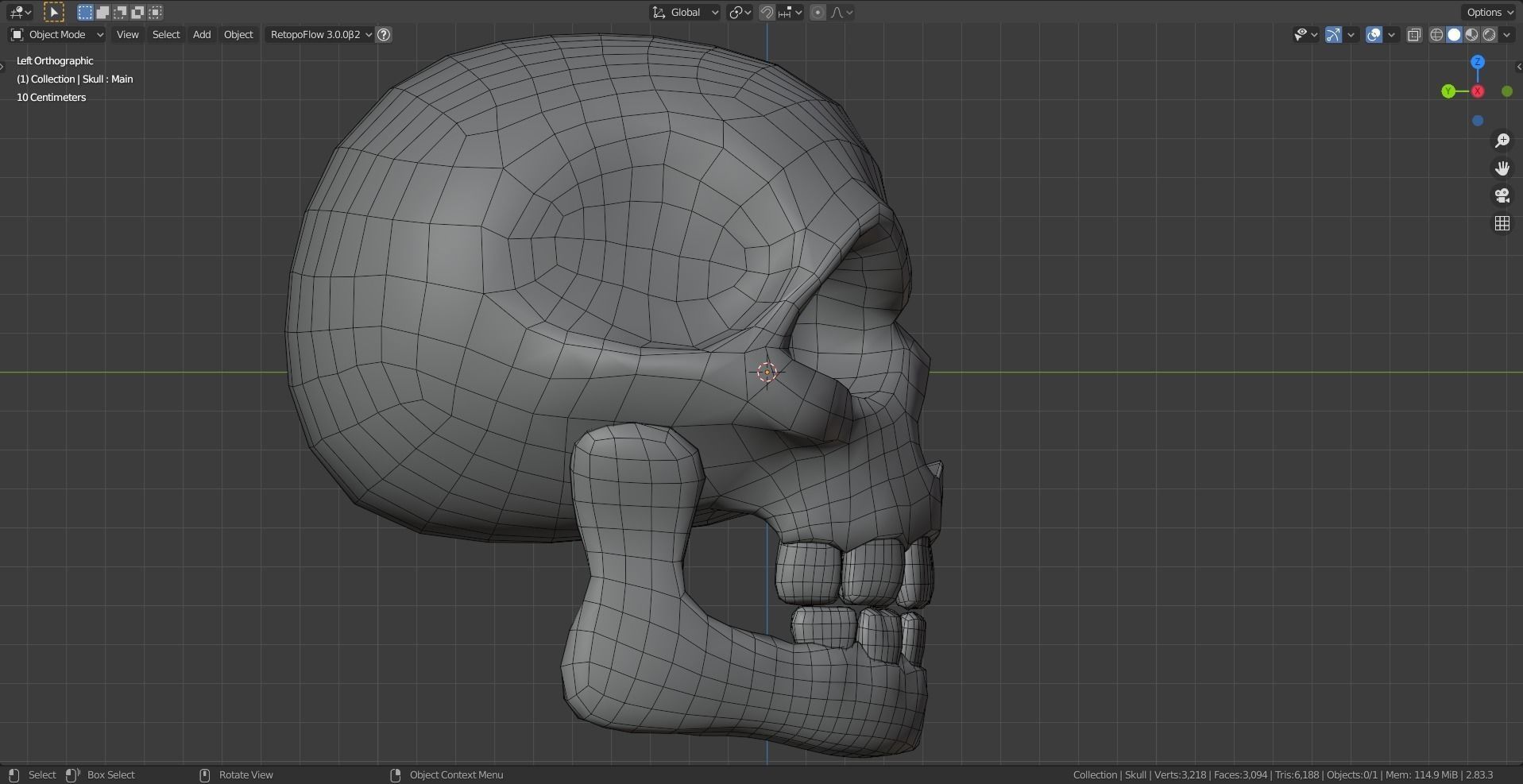Click 'Left Orthographic' view label
Screen dimensions: 1523x784
click(x=55, y=60)
